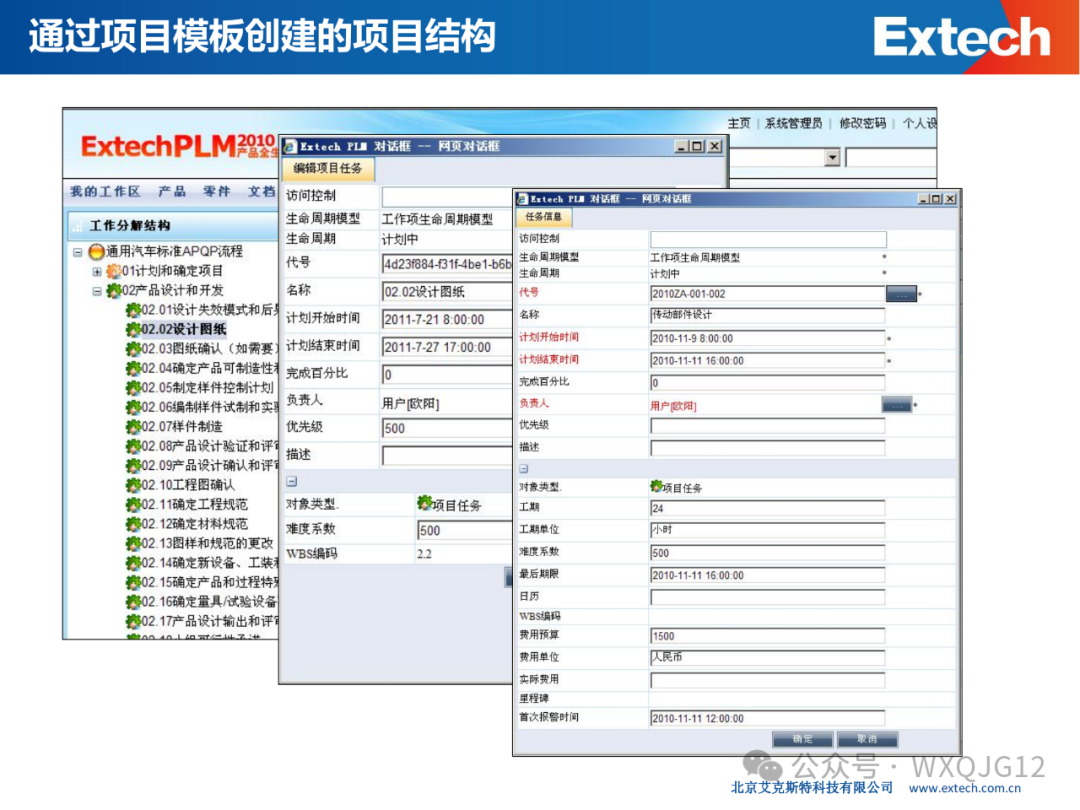Image resolution: width=1080 pixels, height=810 pixels.
Task: Click gear icon of 02.14确定新设备 task
Action: click(x=133, y=563)
